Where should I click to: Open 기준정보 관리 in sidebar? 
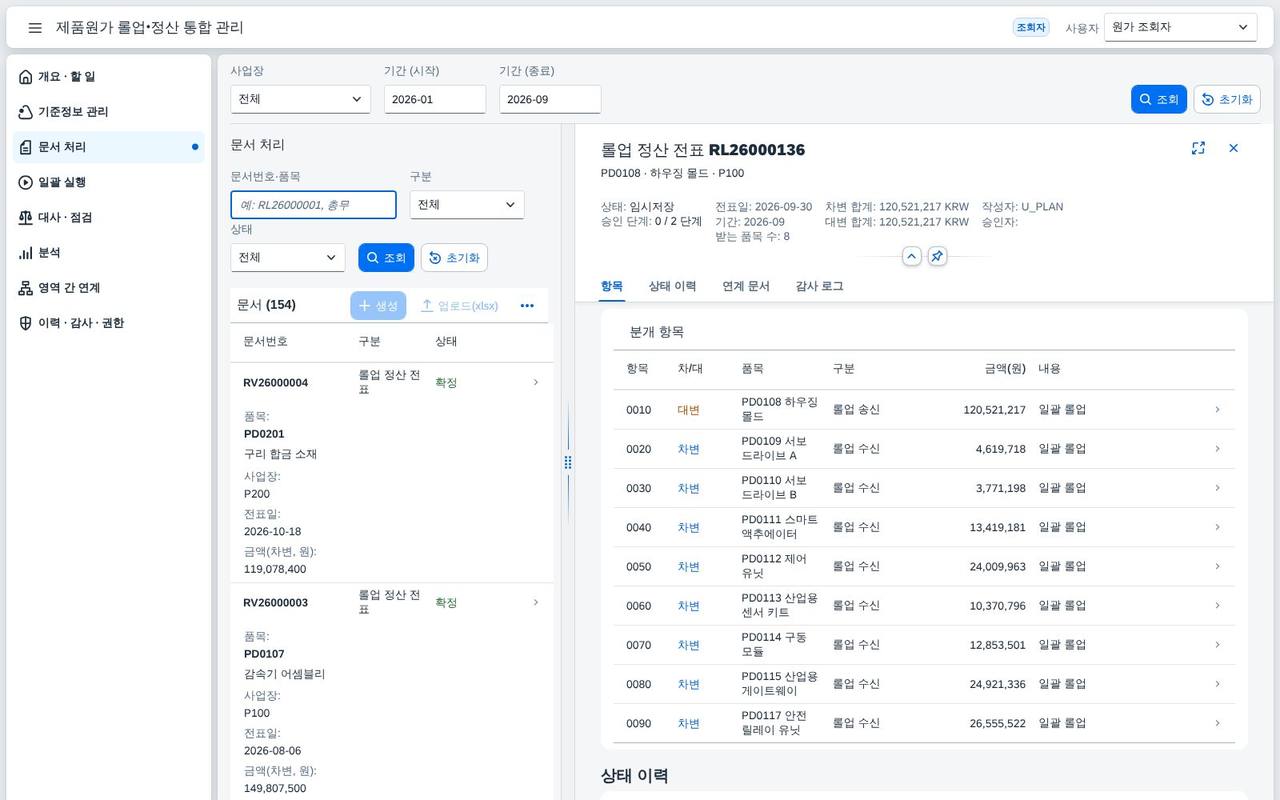tap(109, 112)
